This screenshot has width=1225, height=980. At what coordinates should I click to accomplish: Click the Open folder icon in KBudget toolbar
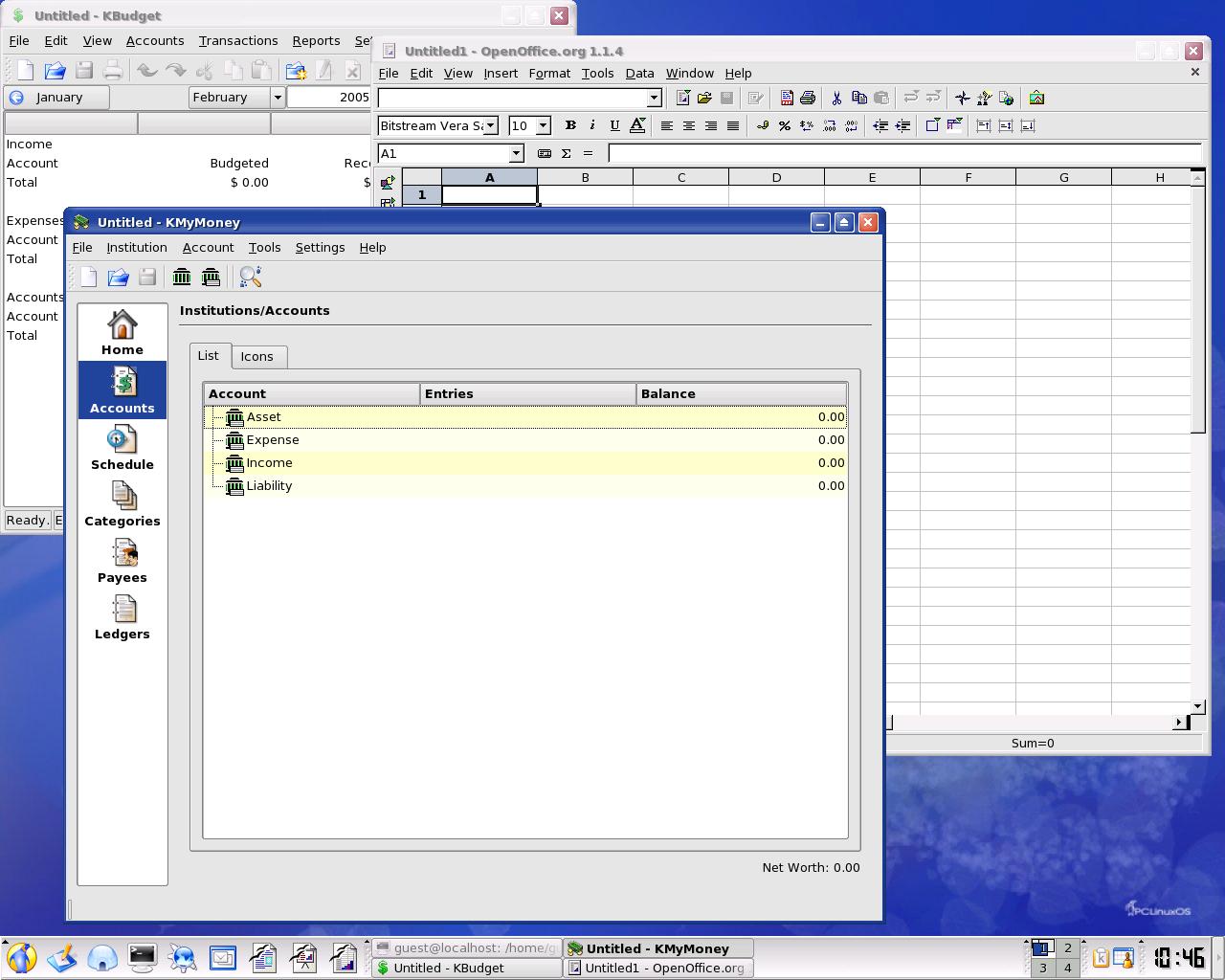55,70
